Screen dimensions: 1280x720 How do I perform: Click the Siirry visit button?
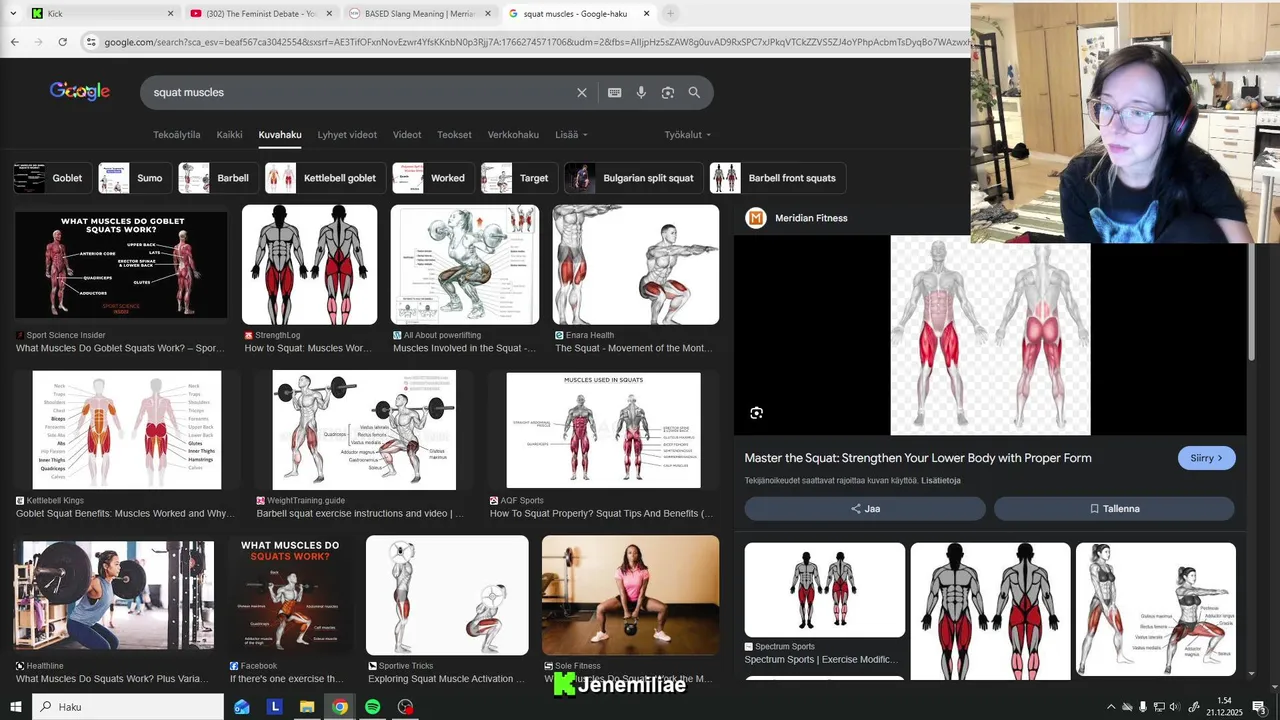tap(1207, 458)
